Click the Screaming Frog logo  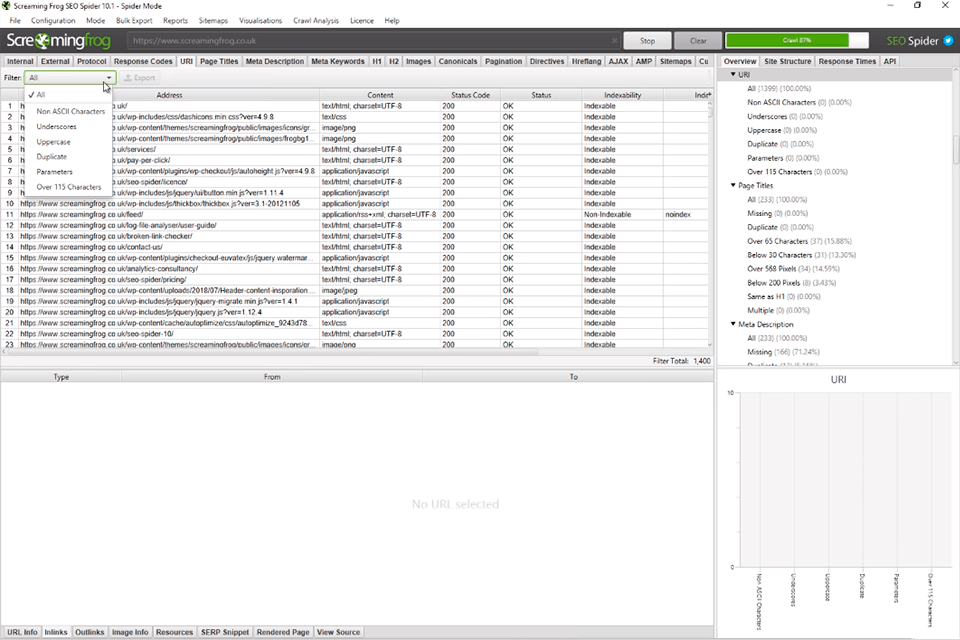point(60,41)
